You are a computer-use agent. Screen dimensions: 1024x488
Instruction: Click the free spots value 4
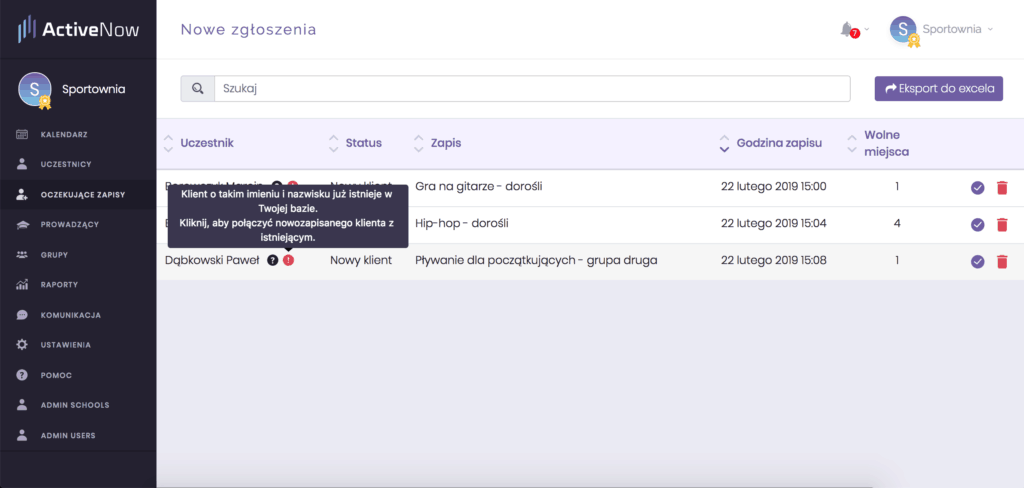897,223
